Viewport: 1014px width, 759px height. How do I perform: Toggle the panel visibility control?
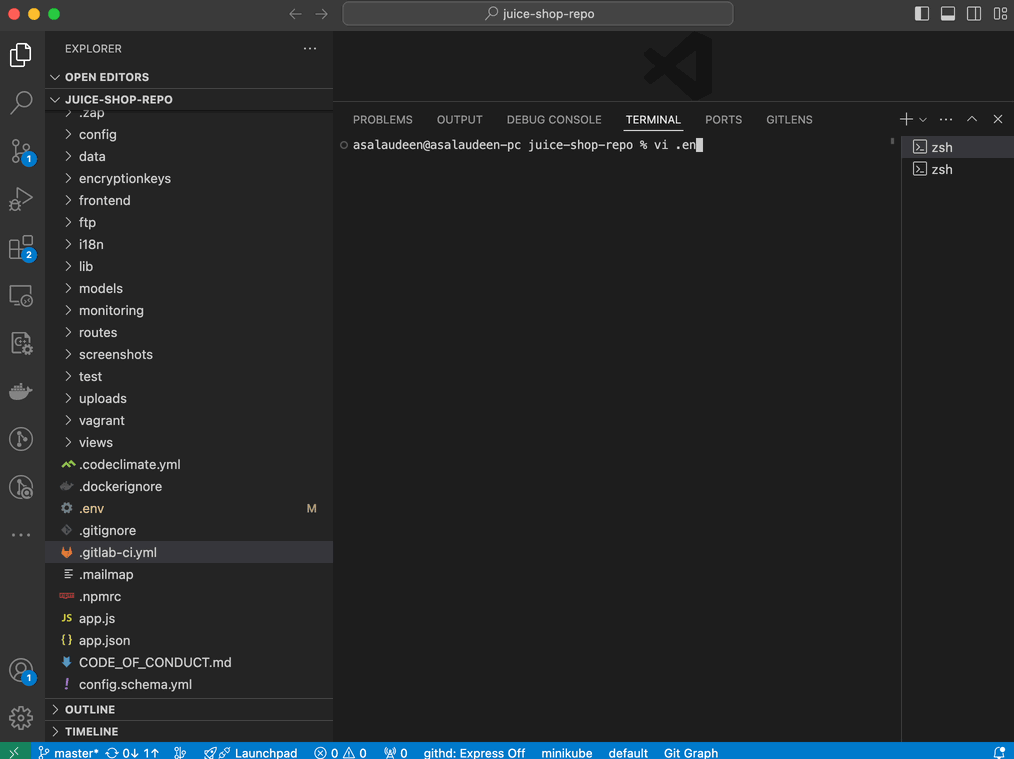click(x=946, y=13)
